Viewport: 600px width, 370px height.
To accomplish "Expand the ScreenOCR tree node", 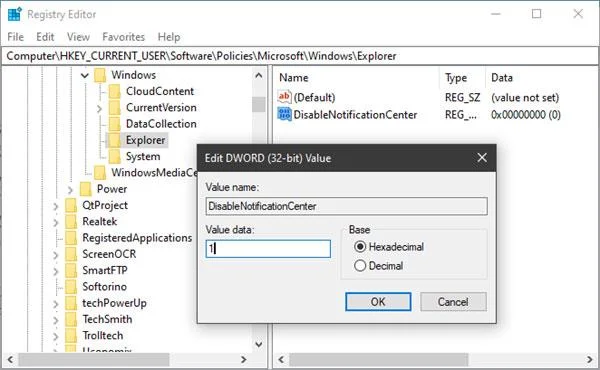I will click(56, 255).
